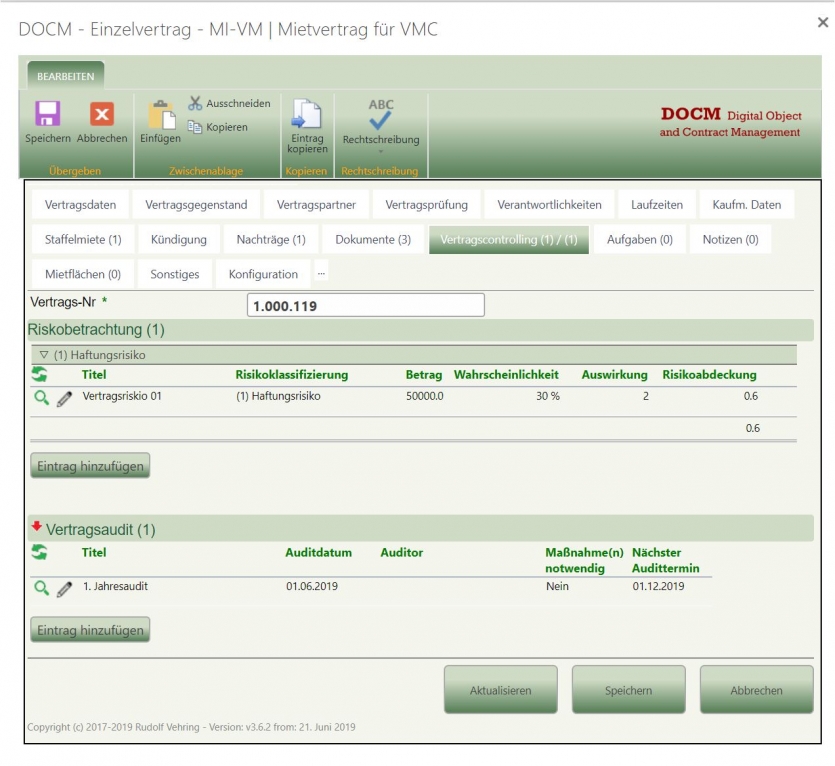Image resolution: width=835 pixels, height=766 pixels.
Task: Open the Mietflächen (0) tab
Action: (x=83, y=274)
